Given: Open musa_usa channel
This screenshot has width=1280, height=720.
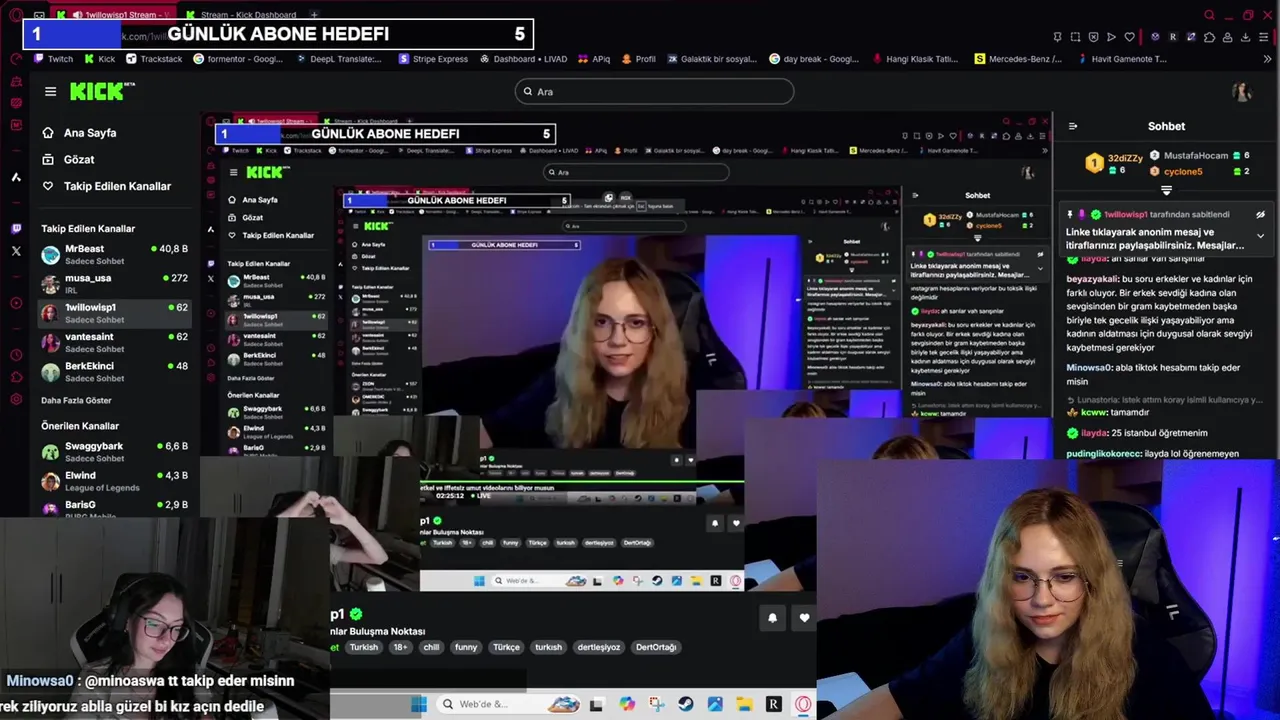Looking at the screenshot, I should [115, 283].
